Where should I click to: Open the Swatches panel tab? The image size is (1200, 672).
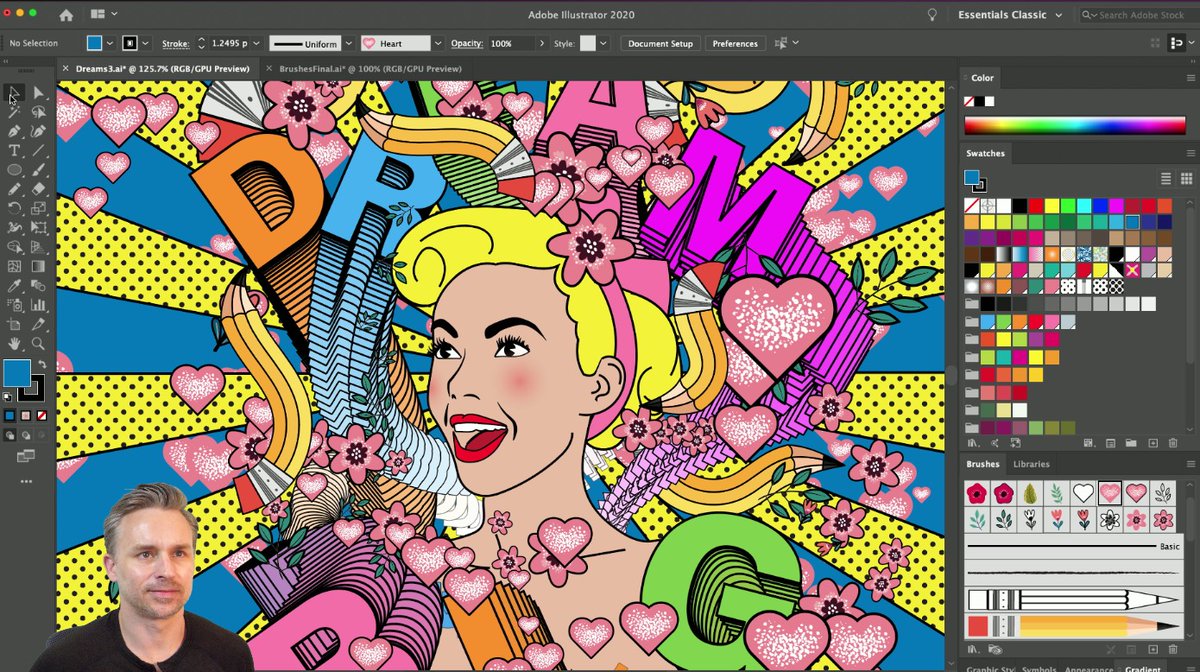click(986, 153)
